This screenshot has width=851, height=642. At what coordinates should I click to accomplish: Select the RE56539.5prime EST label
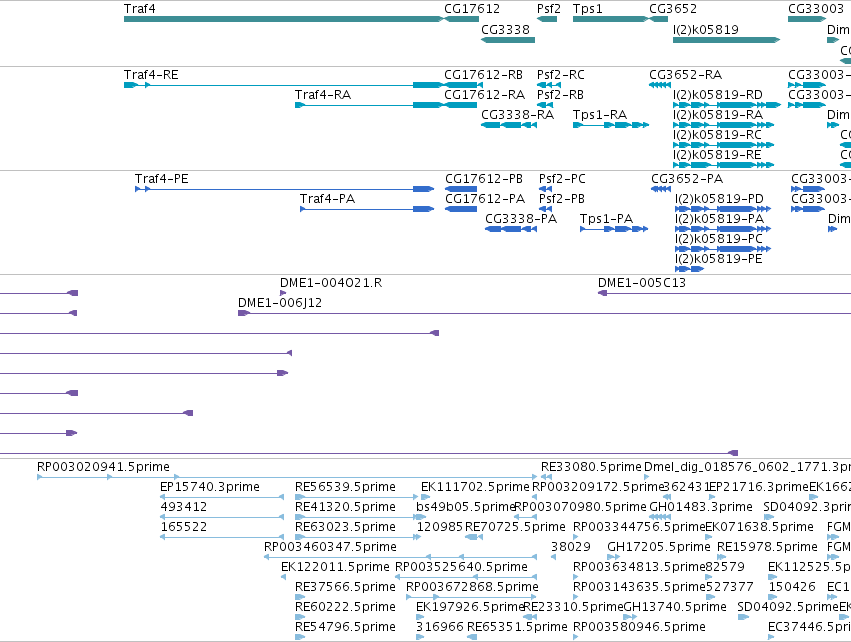345,487
